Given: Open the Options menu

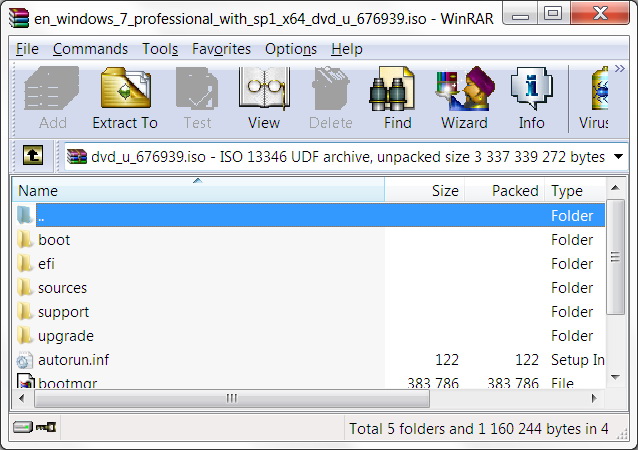Looking at the screenshot, I should (291, 49).
